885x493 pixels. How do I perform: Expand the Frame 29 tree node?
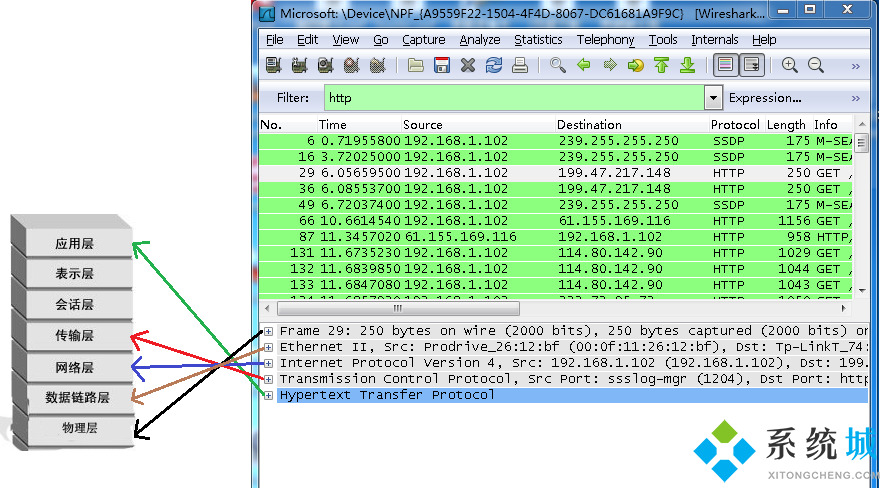[x=269, y=331]
